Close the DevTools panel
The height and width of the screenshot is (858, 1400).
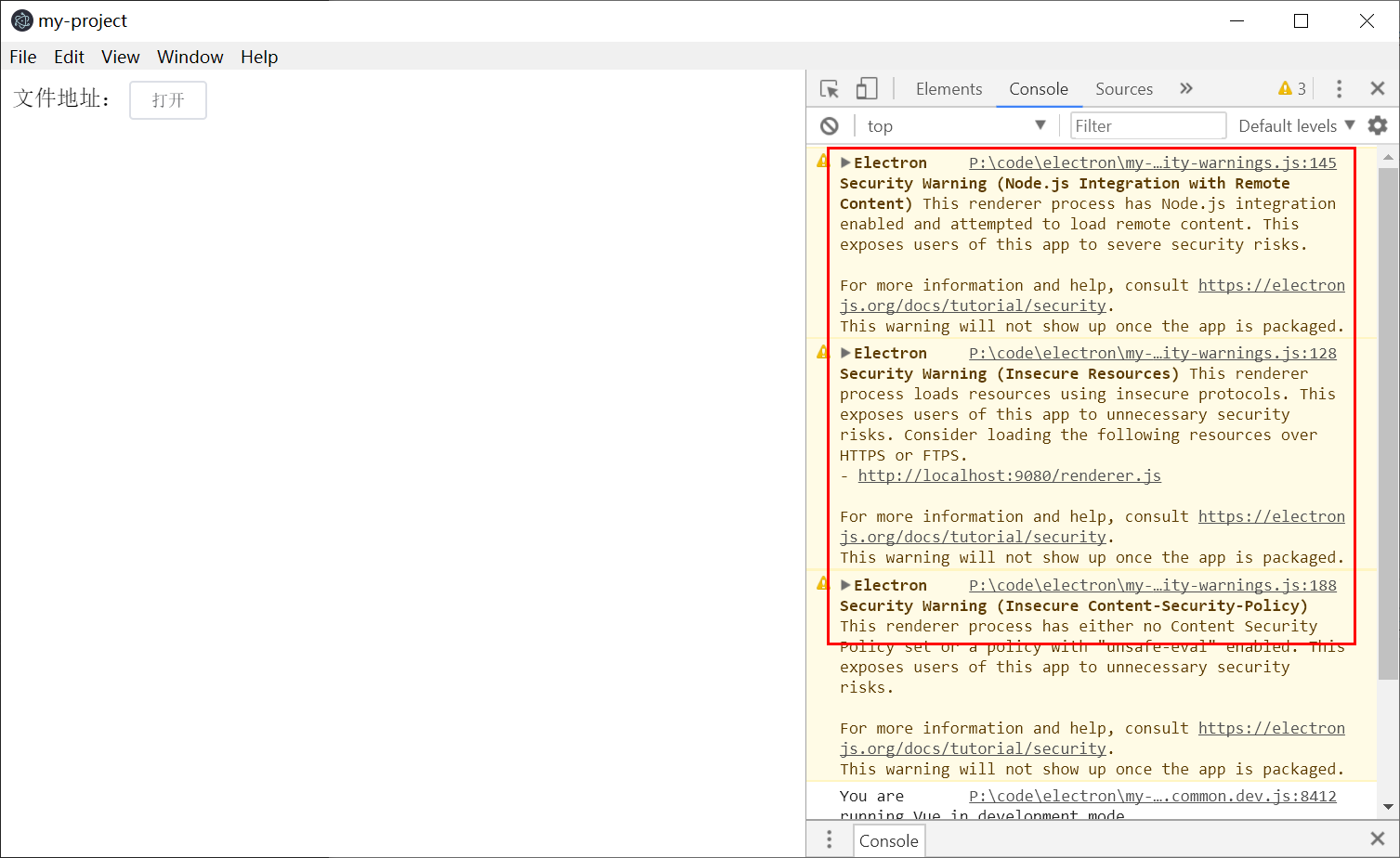coord(1378,88)
